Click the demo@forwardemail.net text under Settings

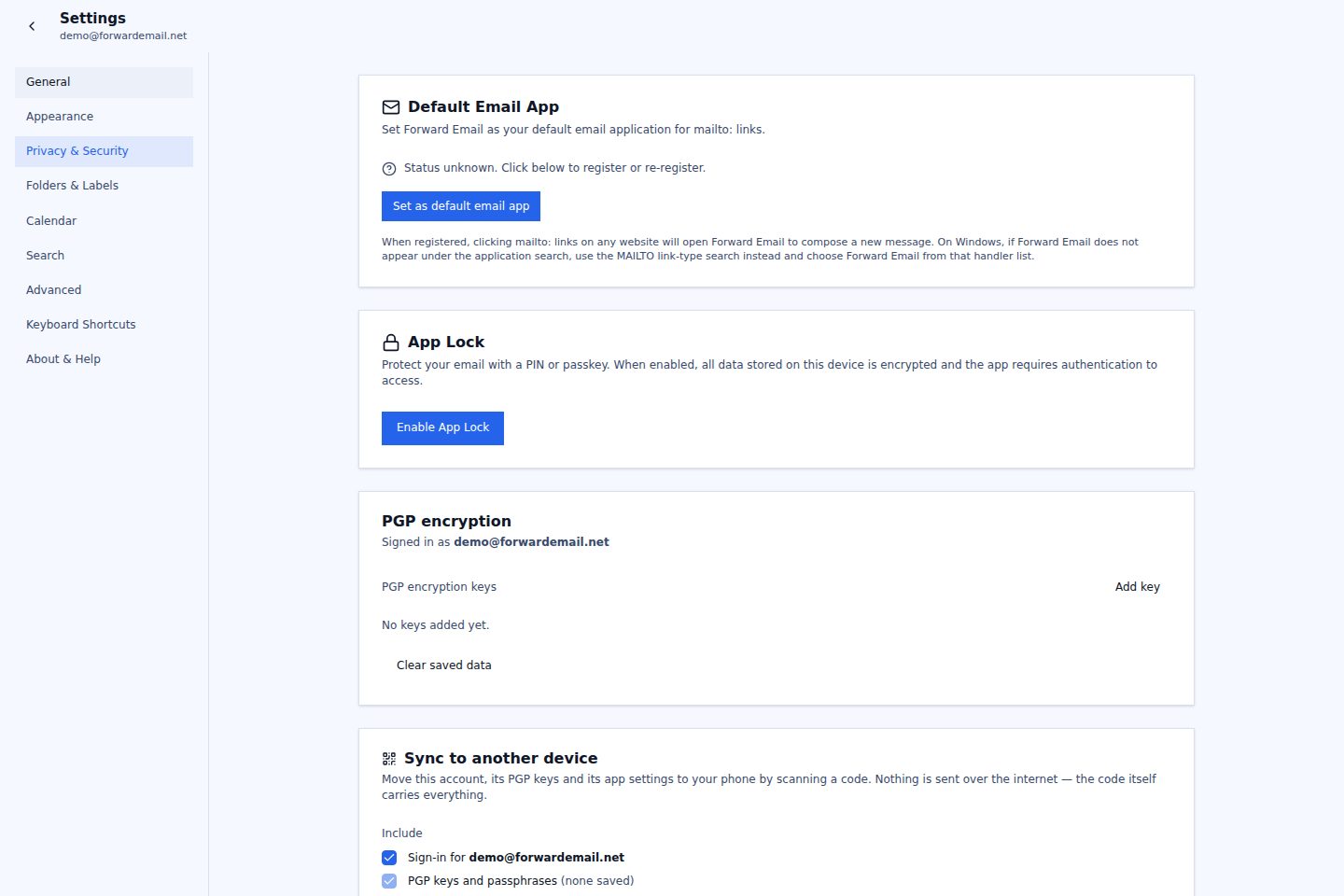pos(123,35)
